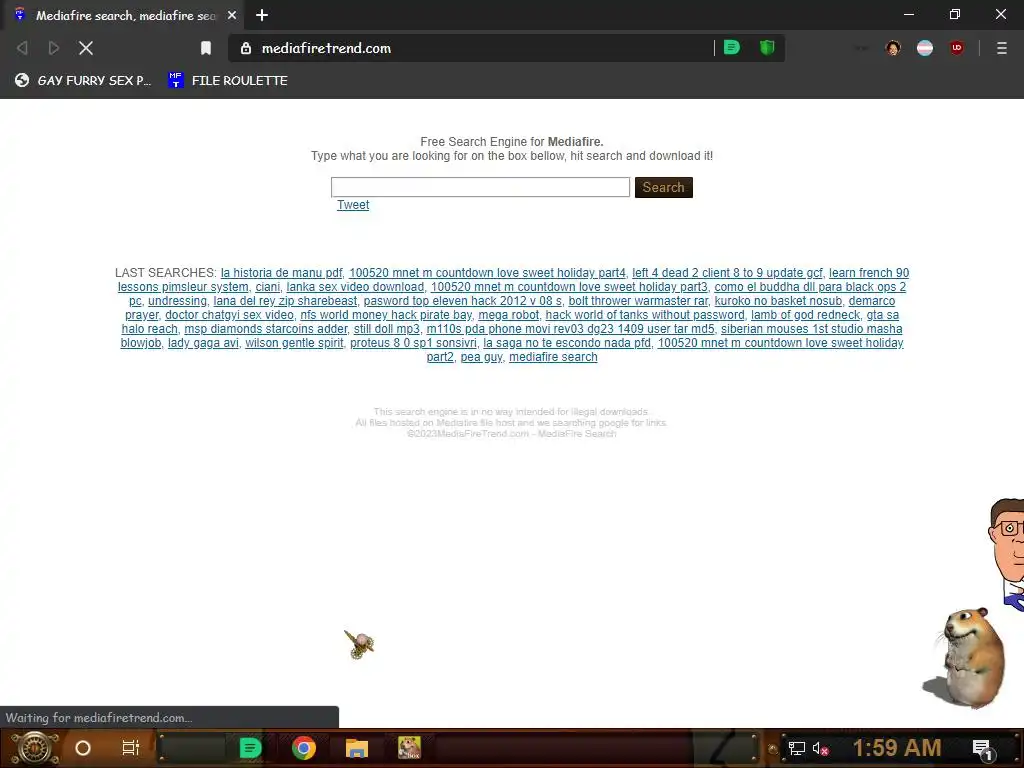Close the Mediafire search tab
The width and height of the screenshot is (1024, 768).
[232, 15]
